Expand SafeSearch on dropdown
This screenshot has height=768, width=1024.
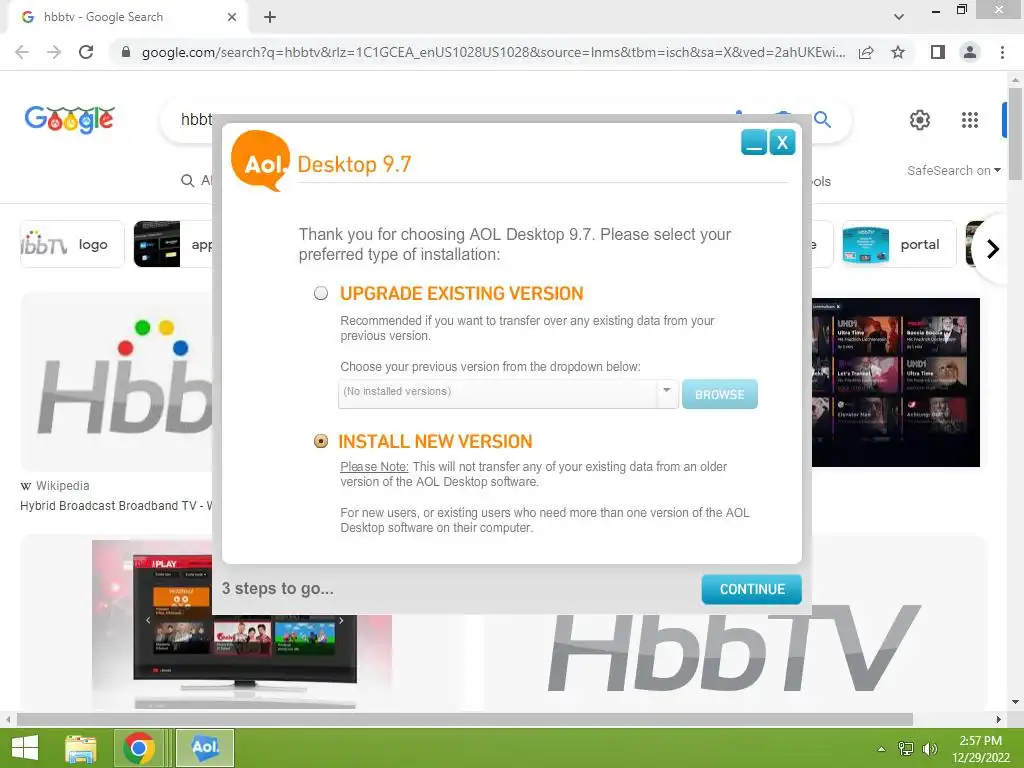pyautogui.click(x=953, y=170)
